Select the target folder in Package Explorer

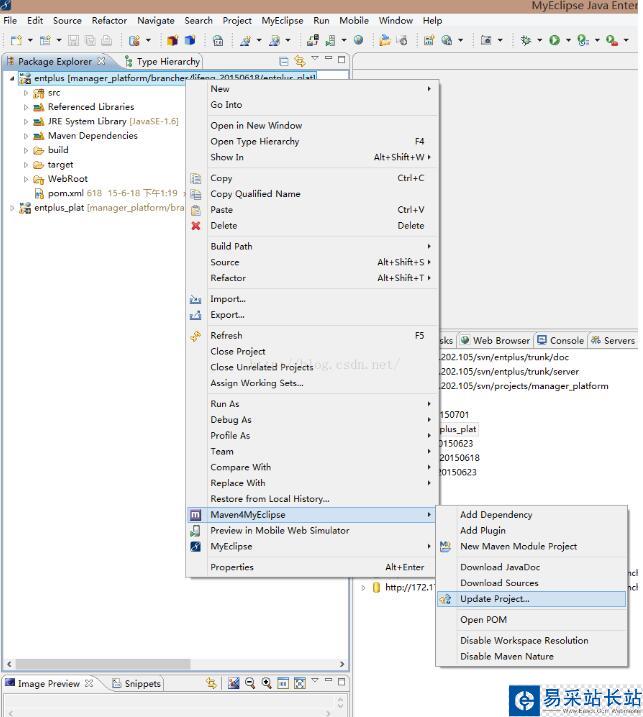point(60,165)
